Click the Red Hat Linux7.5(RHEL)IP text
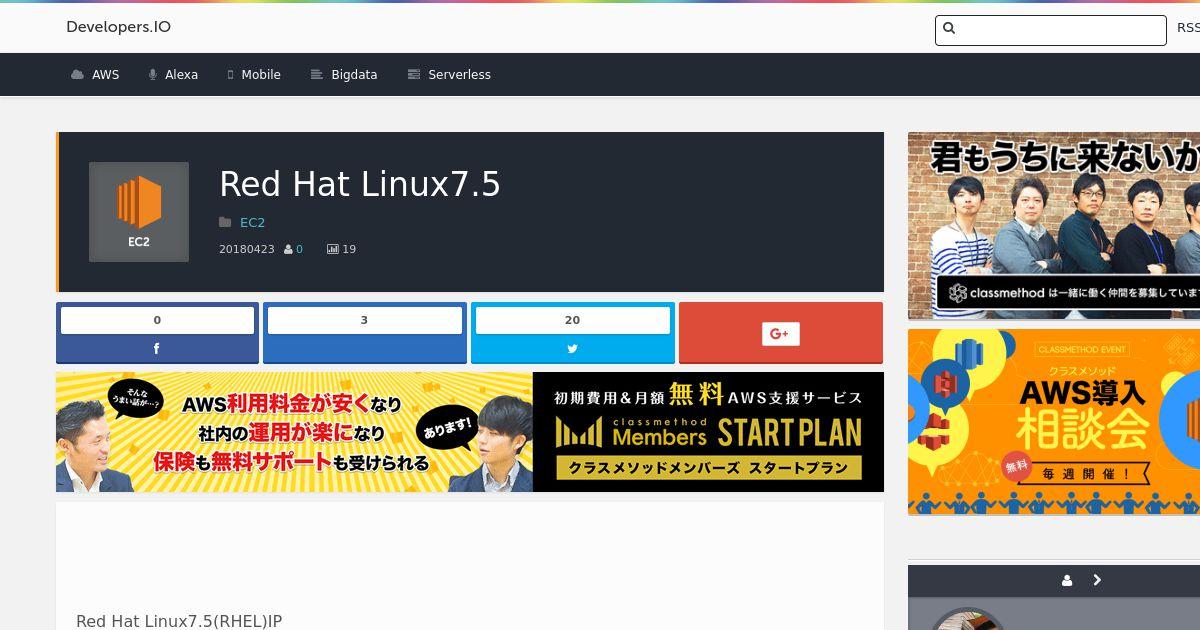 179,621
